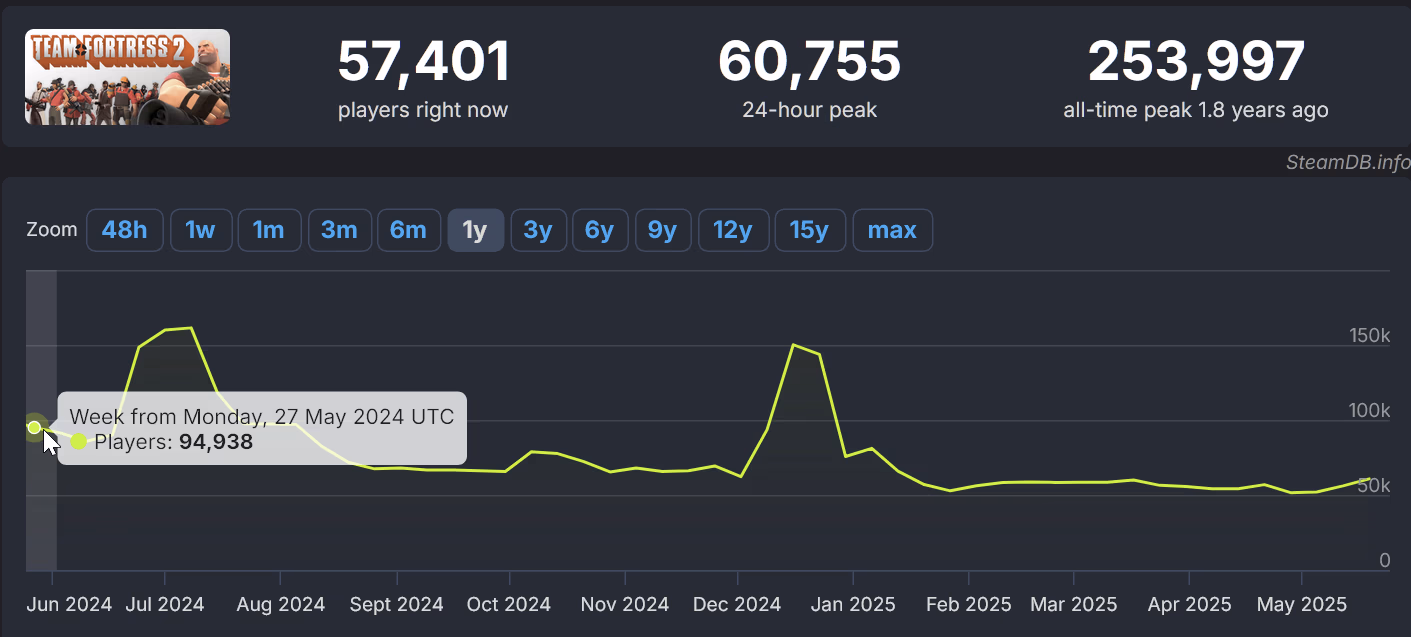
Task: Click the Aug 2024 axis label
Action: [x=281, y=605]
